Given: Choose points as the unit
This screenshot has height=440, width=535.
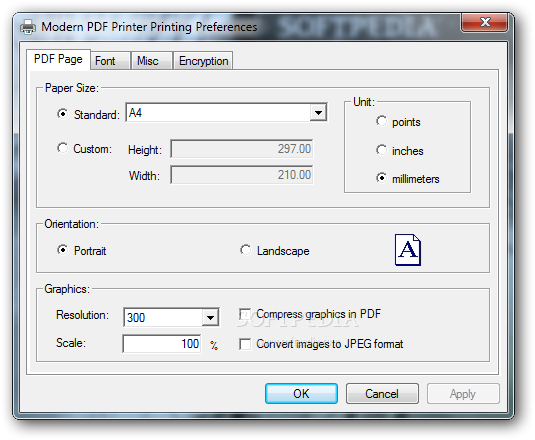Looking at the screenshot, I should click(381, 121).
